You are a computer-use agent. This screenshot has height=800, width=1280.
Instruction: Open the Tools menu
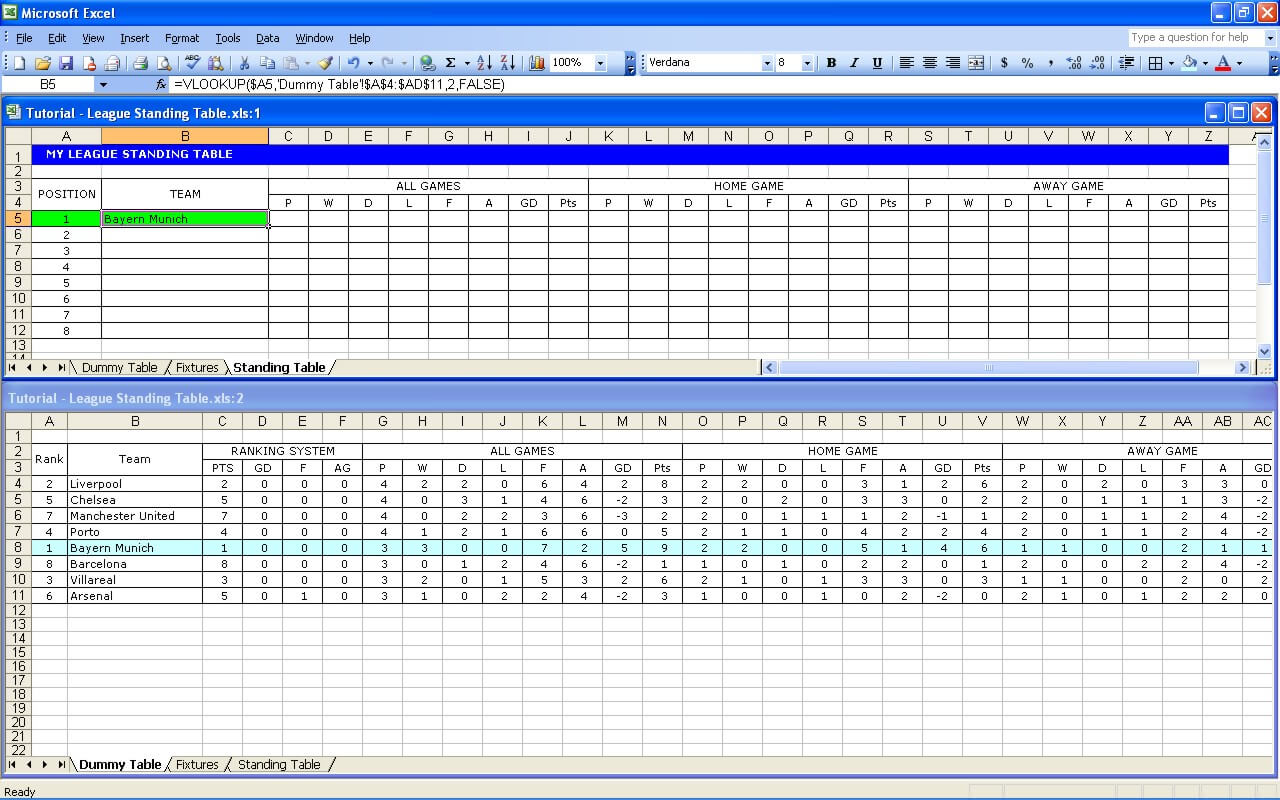pyautogui.click(x=228, y=38)
